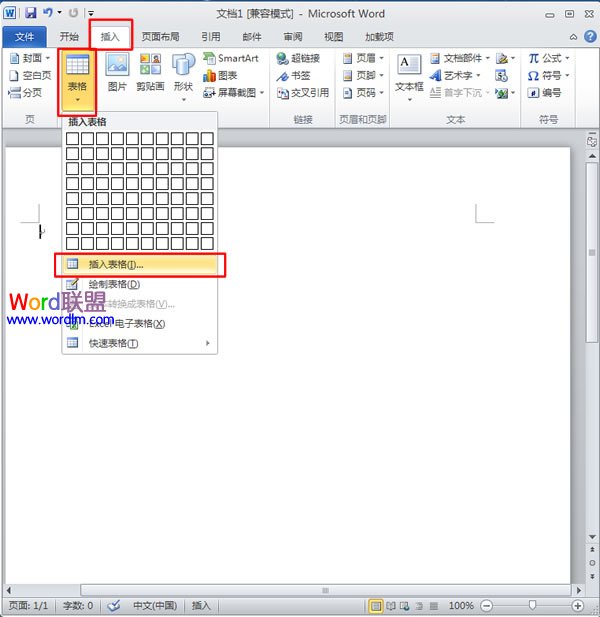Open the select browse object circle icon

tap(592, 563)
